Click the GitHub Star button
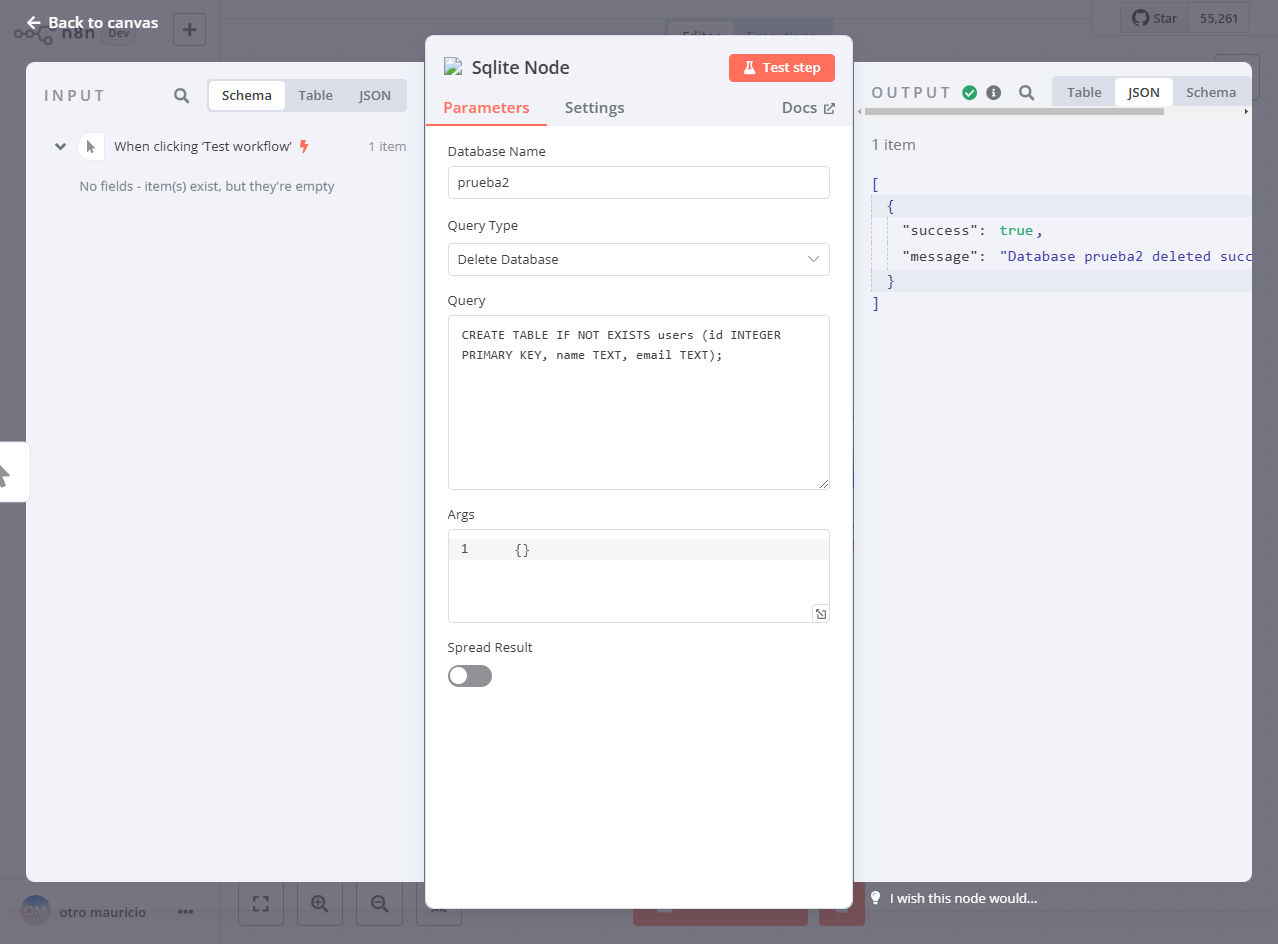 [1154, 18]
